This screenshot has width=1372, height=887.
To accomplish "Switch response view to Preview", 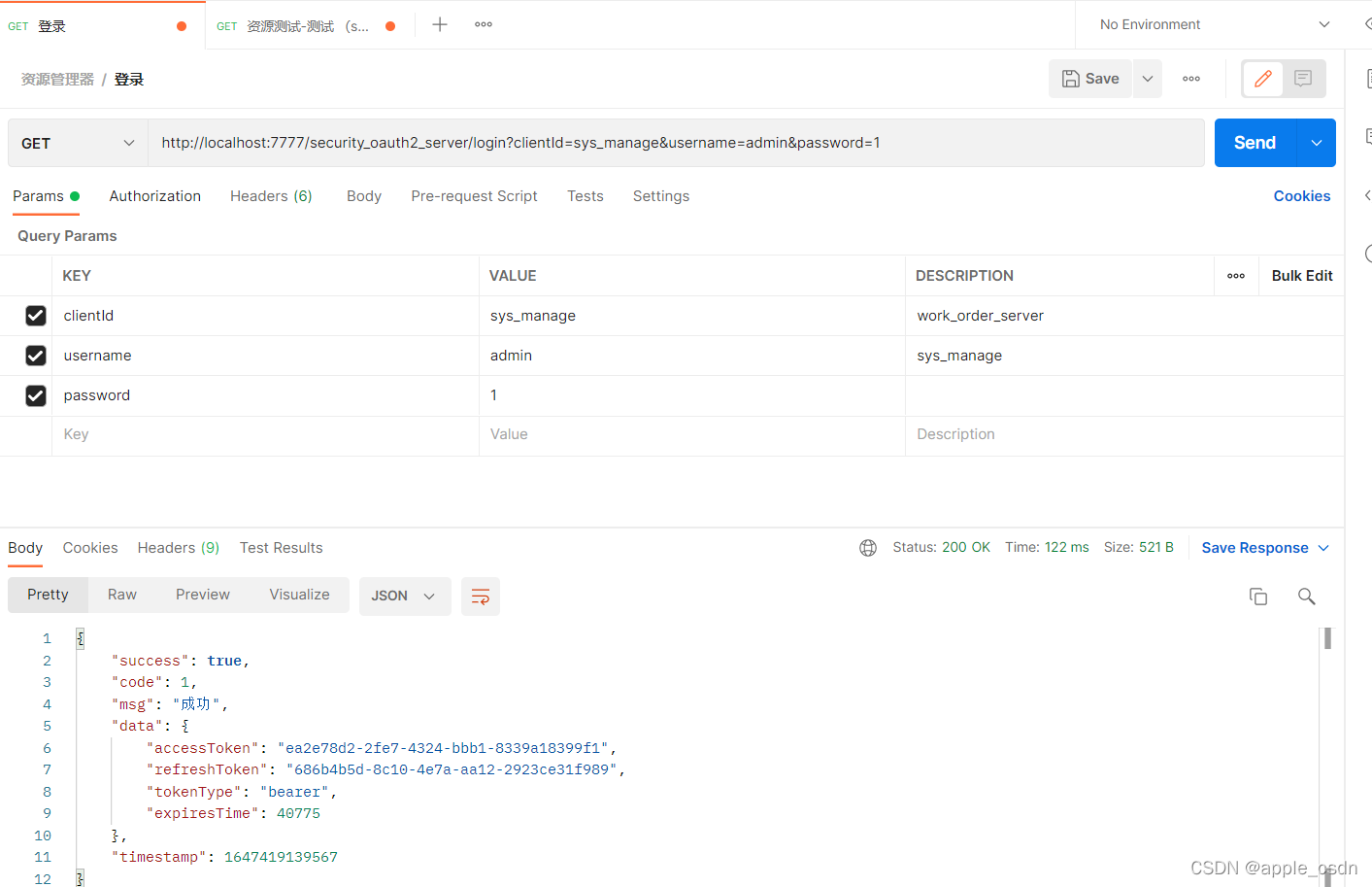I will [x=203, y=595].
